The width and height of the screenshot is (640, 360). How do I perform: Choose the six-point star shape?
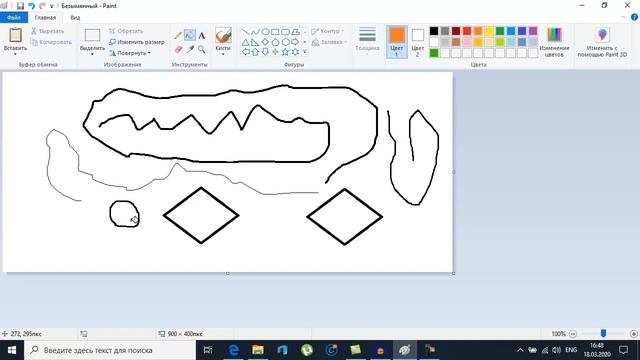(295, 52)
